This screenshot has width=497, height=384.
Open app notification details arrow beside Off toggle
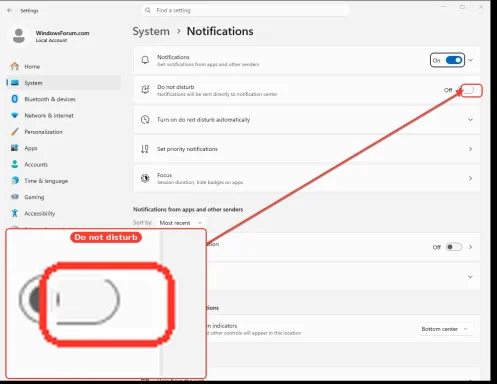pos(470,247)
